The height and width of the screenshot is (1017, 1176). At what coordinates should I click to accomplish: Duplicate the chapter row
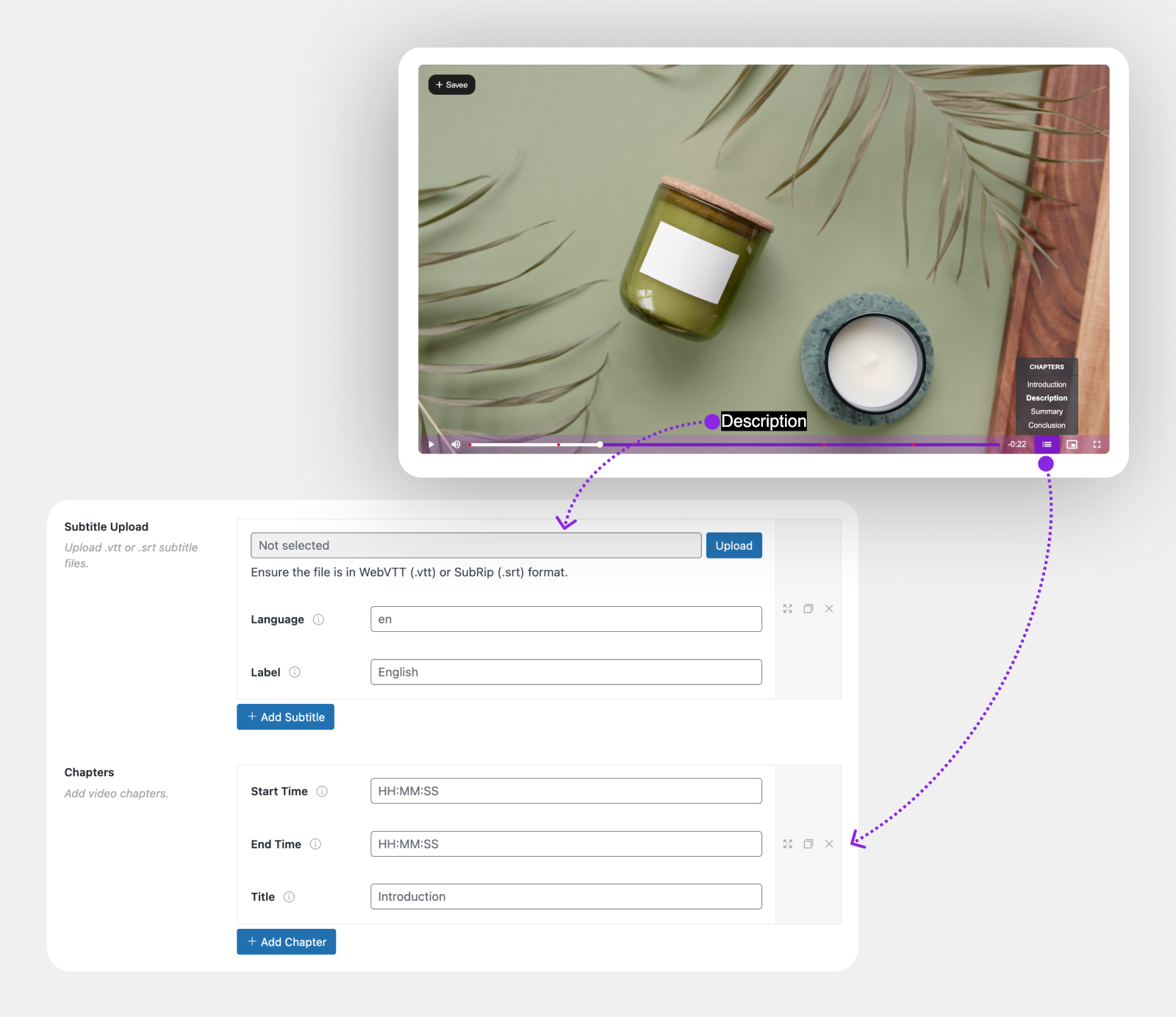[x=808, y=844]
